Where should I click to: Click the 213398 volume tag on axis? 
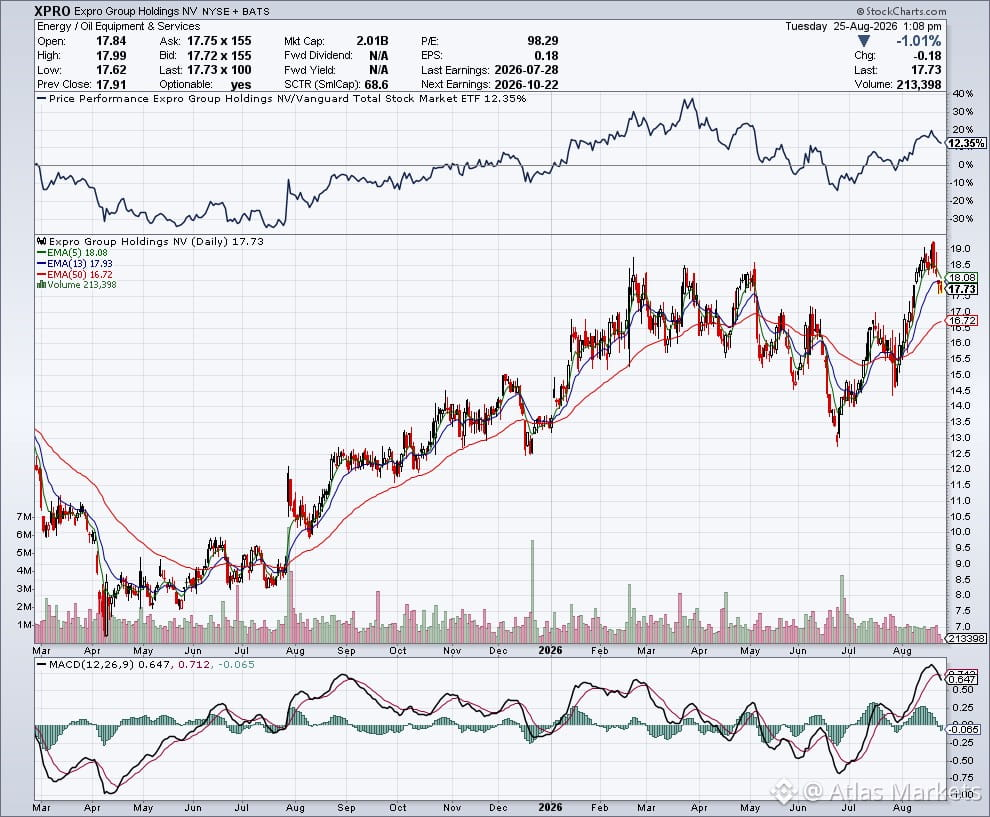(966, 638)
